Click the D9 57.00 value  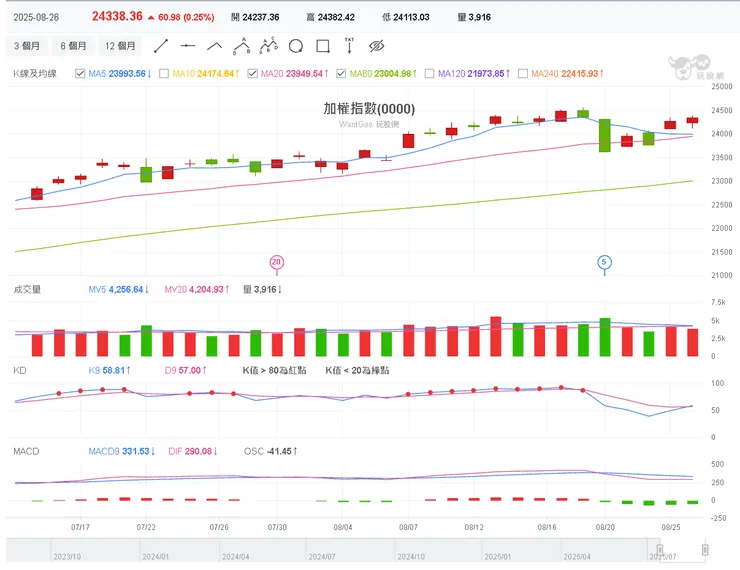pyautogui.click(x=185, y=370)
